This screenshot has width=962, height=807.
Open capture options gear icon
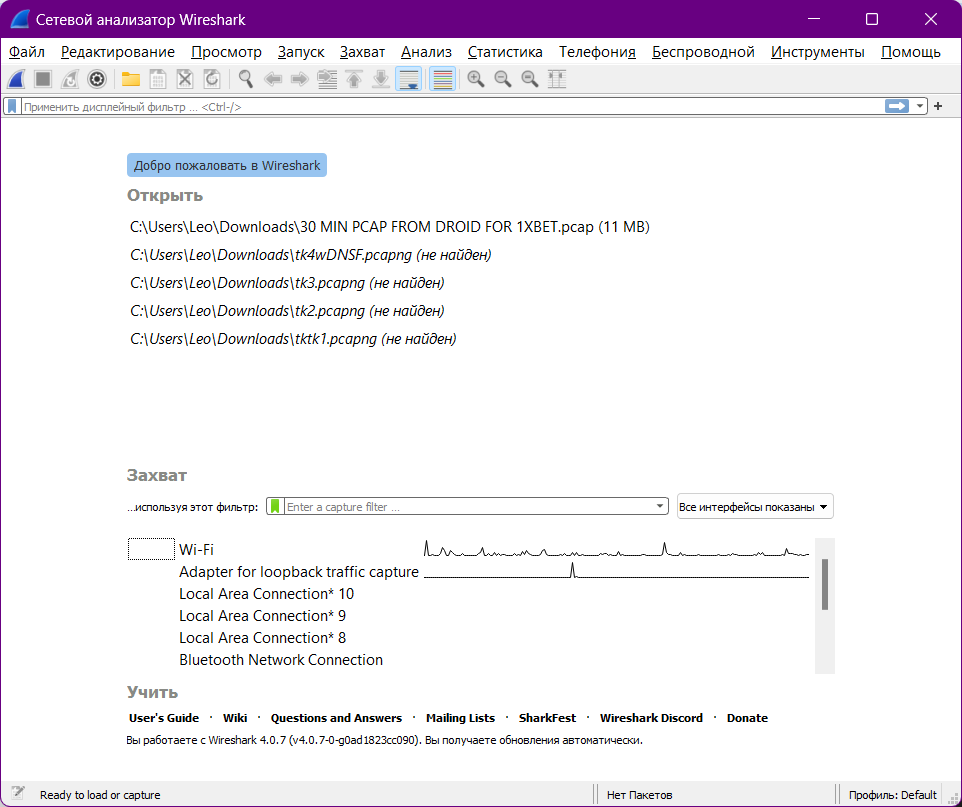pyautogui.click(x=96, y=79)
